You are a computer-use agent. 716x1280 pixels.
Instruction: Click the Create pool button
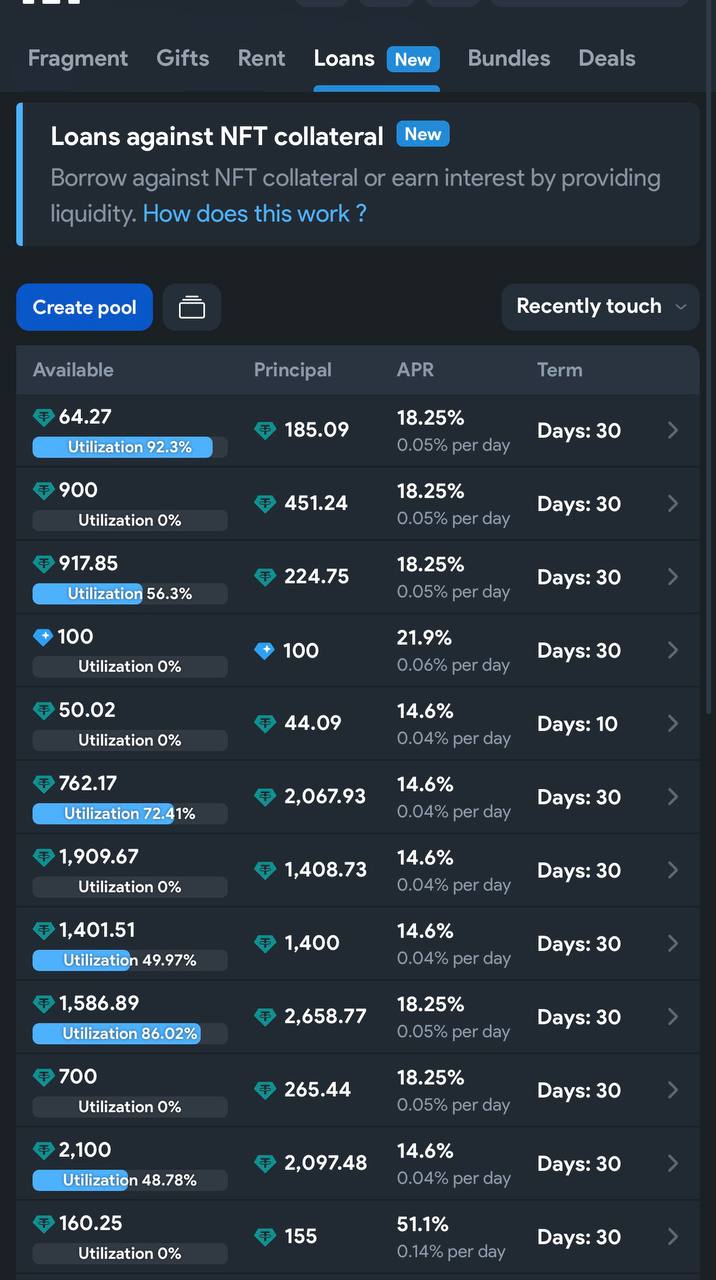[x=84, y=307]
